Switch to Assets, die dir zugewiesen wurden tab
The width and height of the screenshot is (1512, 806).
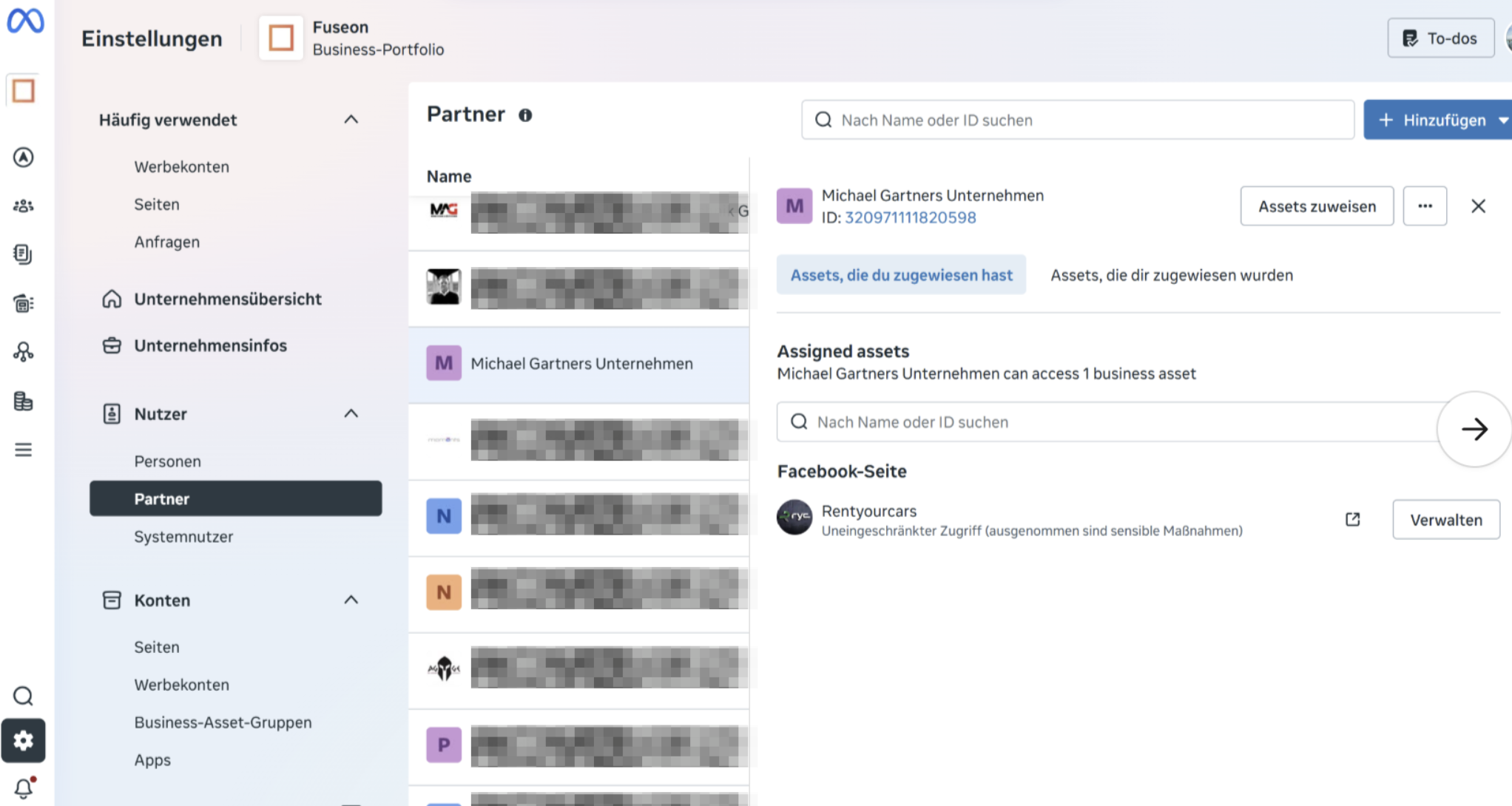1172,275
